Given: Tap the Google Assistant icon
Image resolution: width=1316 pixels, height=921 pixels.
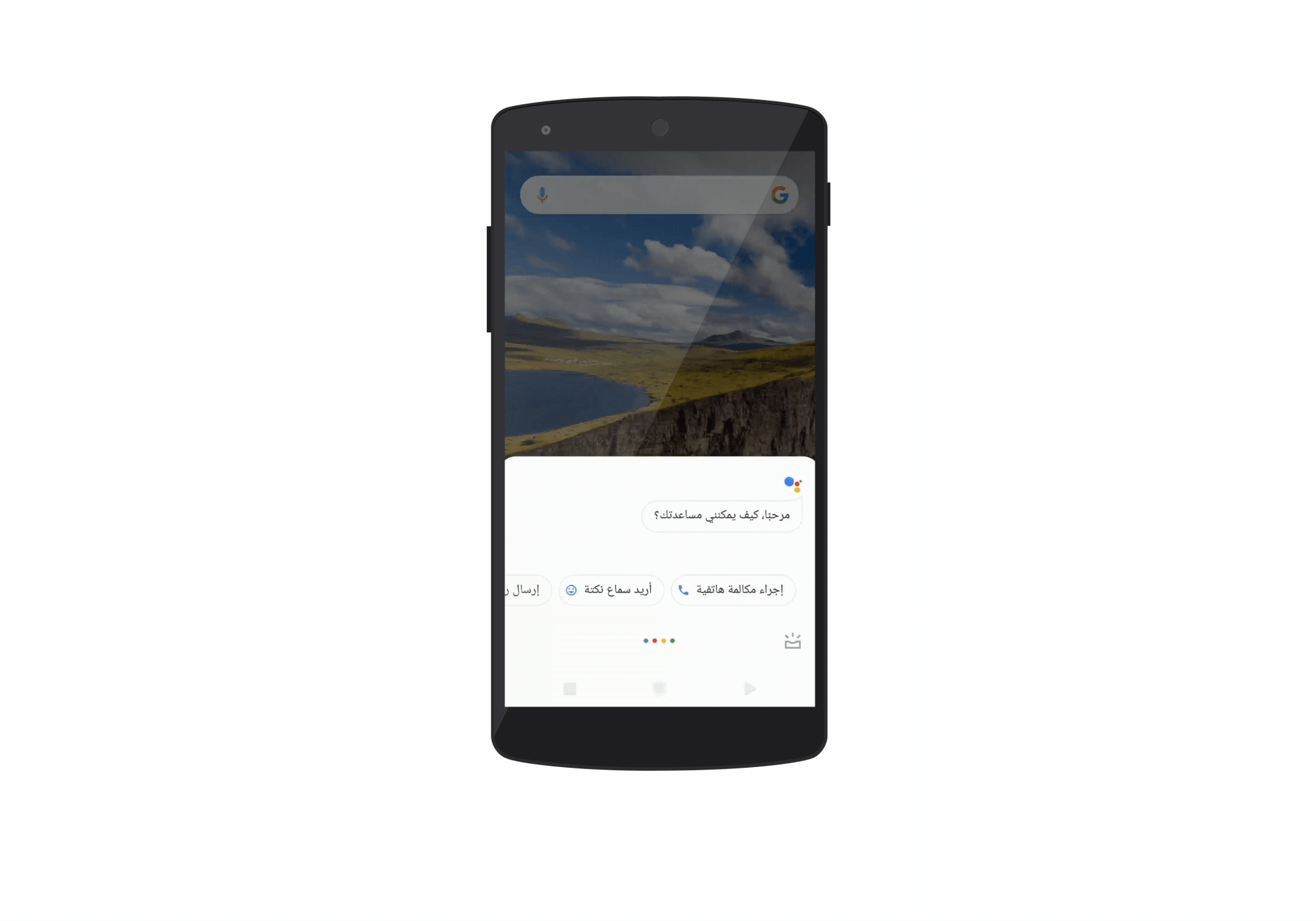Looking at the screenshot, I should pos(792,483).
